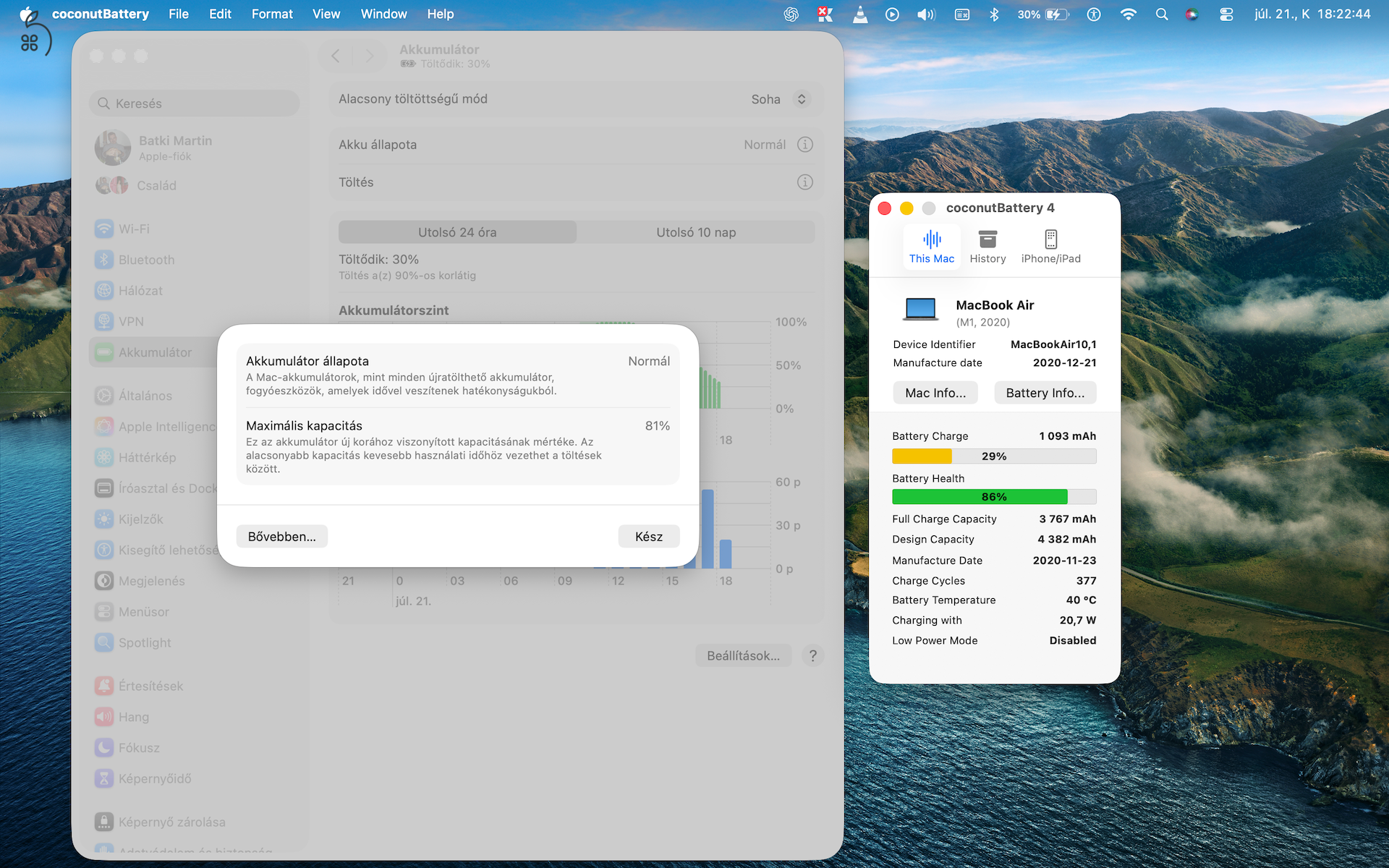This screenshot has height=868, width=1389.
Task: Click the Battery Charge yellow progress bar
Action: [x=994, y=456]
